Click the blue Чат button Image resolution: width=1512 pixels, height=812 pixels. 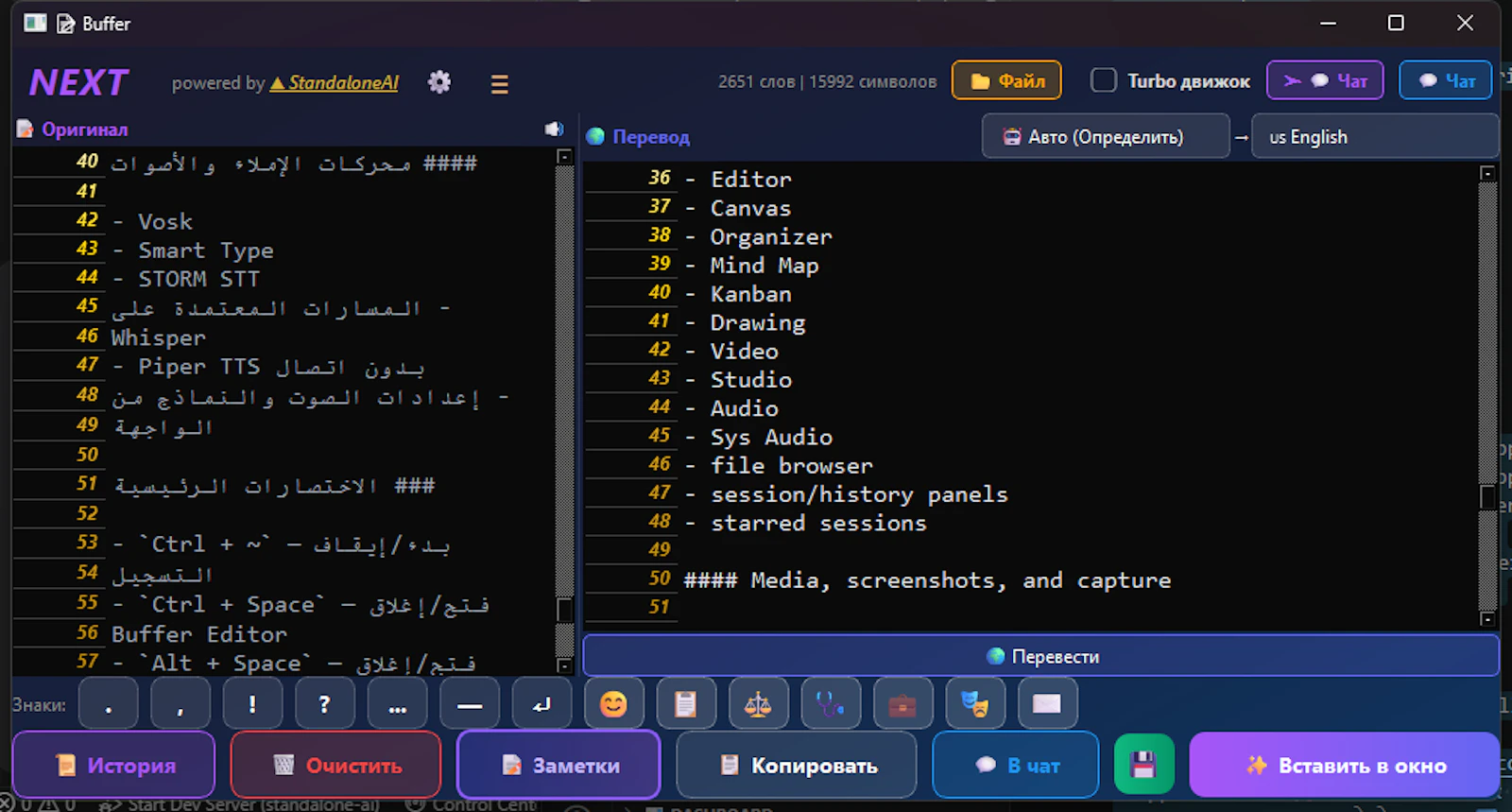click(1446, 80)
